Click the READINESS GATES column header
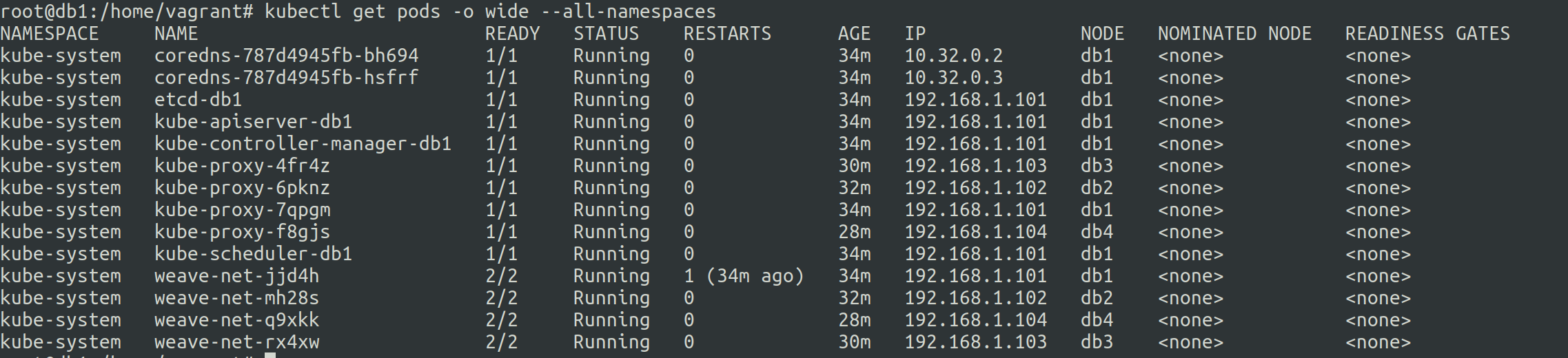Viewport: 1568px width, 358px height. (1427, 34)
